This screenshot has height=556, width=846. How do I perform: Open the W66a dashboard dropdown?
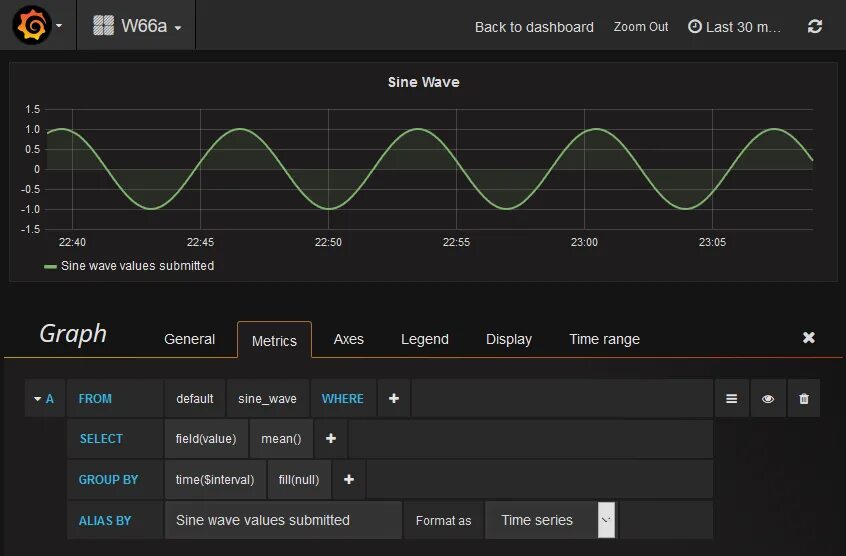point(137,25)
